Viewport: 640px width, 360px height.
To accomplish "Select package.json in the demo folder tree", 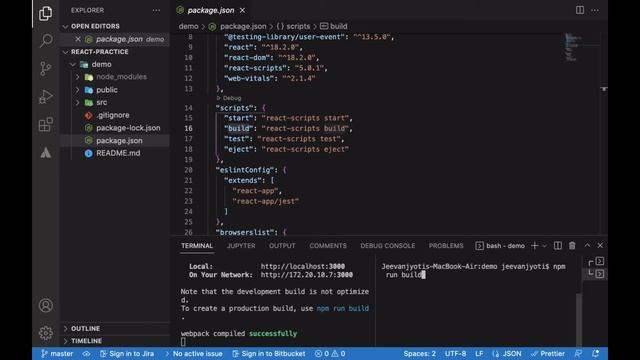I will coord(119,140).
